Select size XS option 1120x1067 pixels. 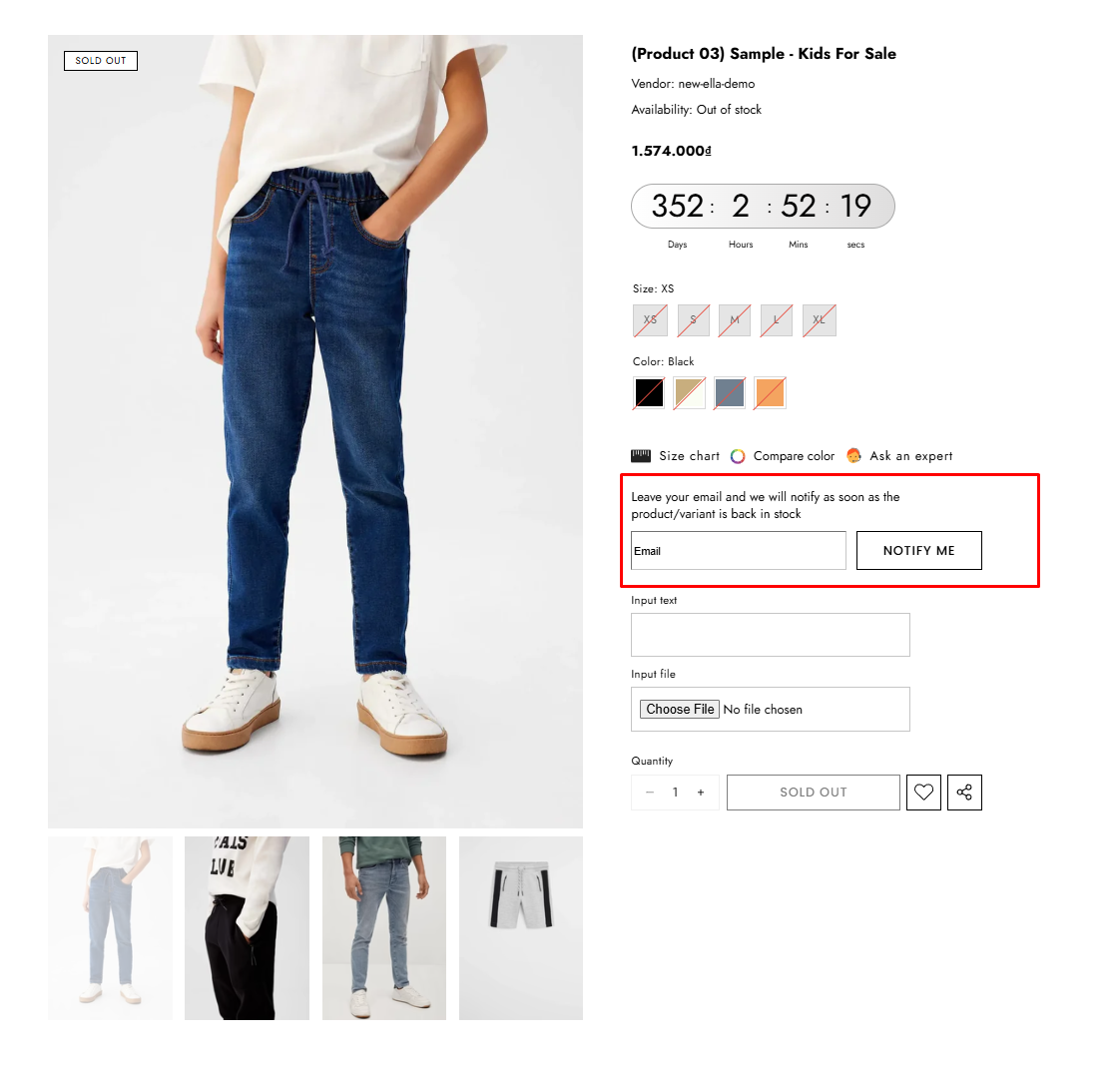click(x=650, y=320)
